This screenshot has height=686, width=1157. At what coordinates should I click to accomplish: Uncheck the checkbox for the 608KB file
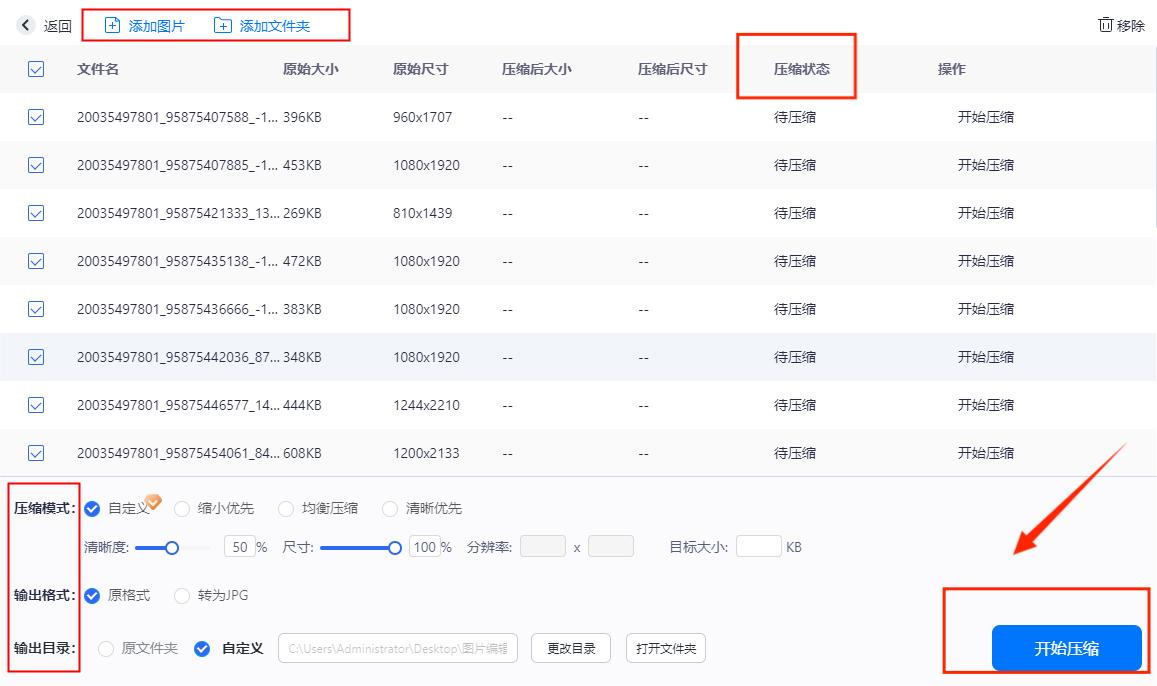(x=36, y=453)
